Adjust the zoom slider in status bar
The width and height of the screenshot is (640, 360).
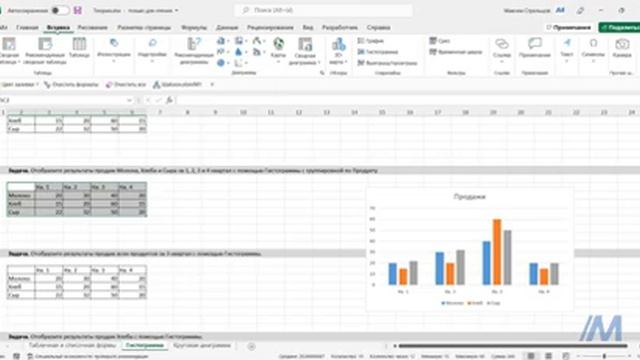tap(604, 356)
